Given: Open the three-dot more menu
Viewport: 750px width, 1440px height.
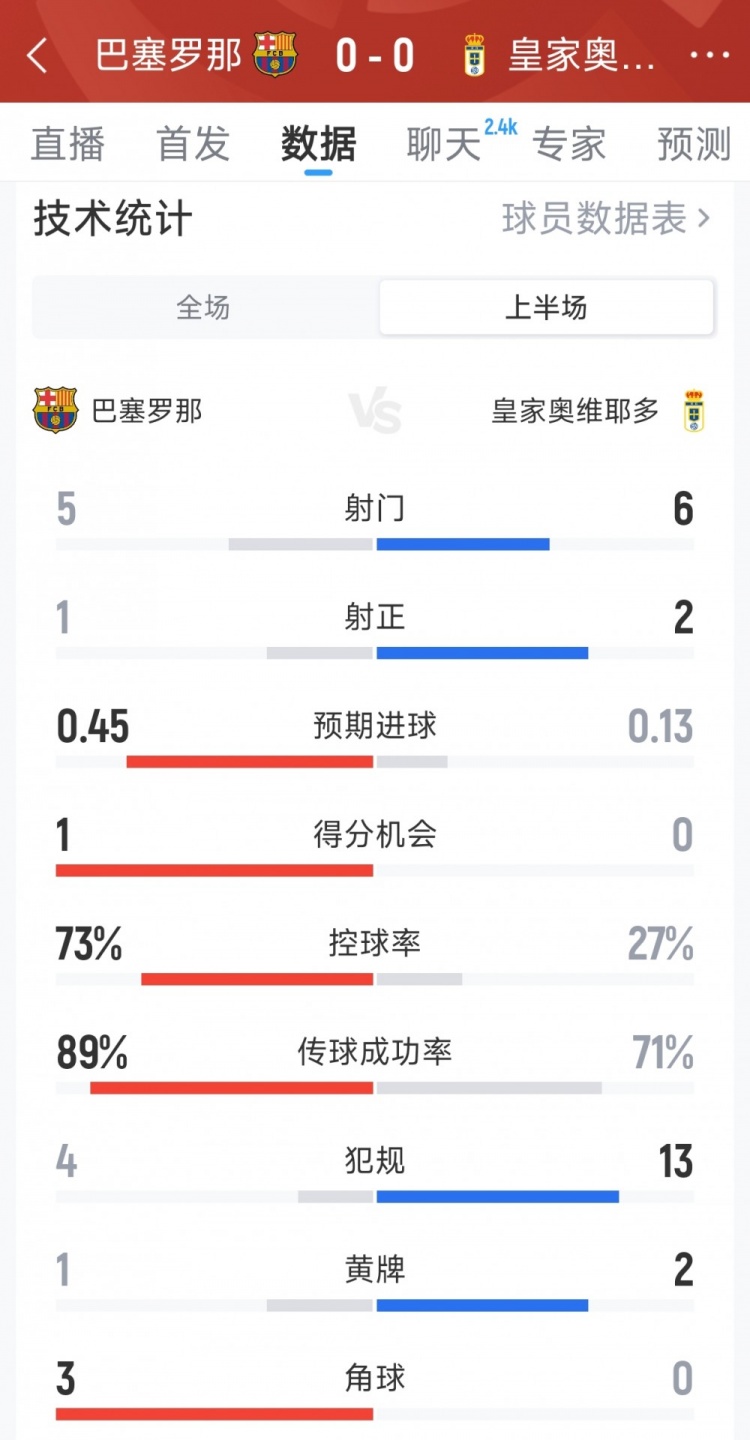Looking at the screenshot, I should pos(710,55).
